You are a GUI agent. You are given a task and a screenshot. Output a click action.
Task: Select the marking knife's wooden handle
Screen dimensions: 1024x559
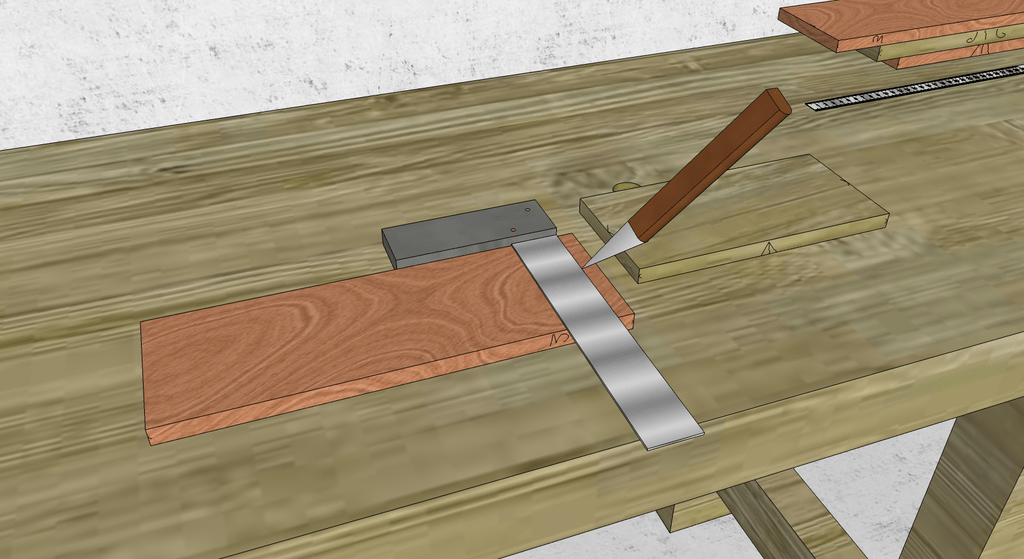coord(711,163)
